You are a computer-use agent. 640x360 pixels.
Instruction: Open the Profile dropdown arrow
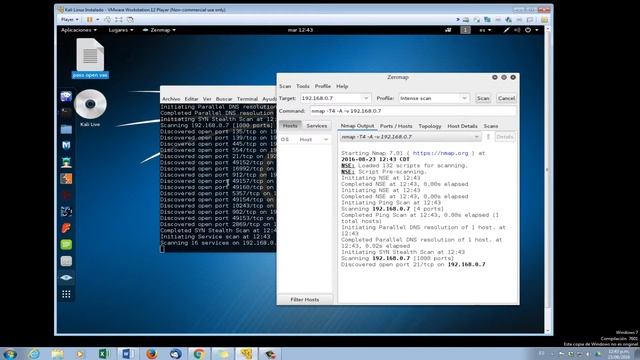click(x=464, y=98)
